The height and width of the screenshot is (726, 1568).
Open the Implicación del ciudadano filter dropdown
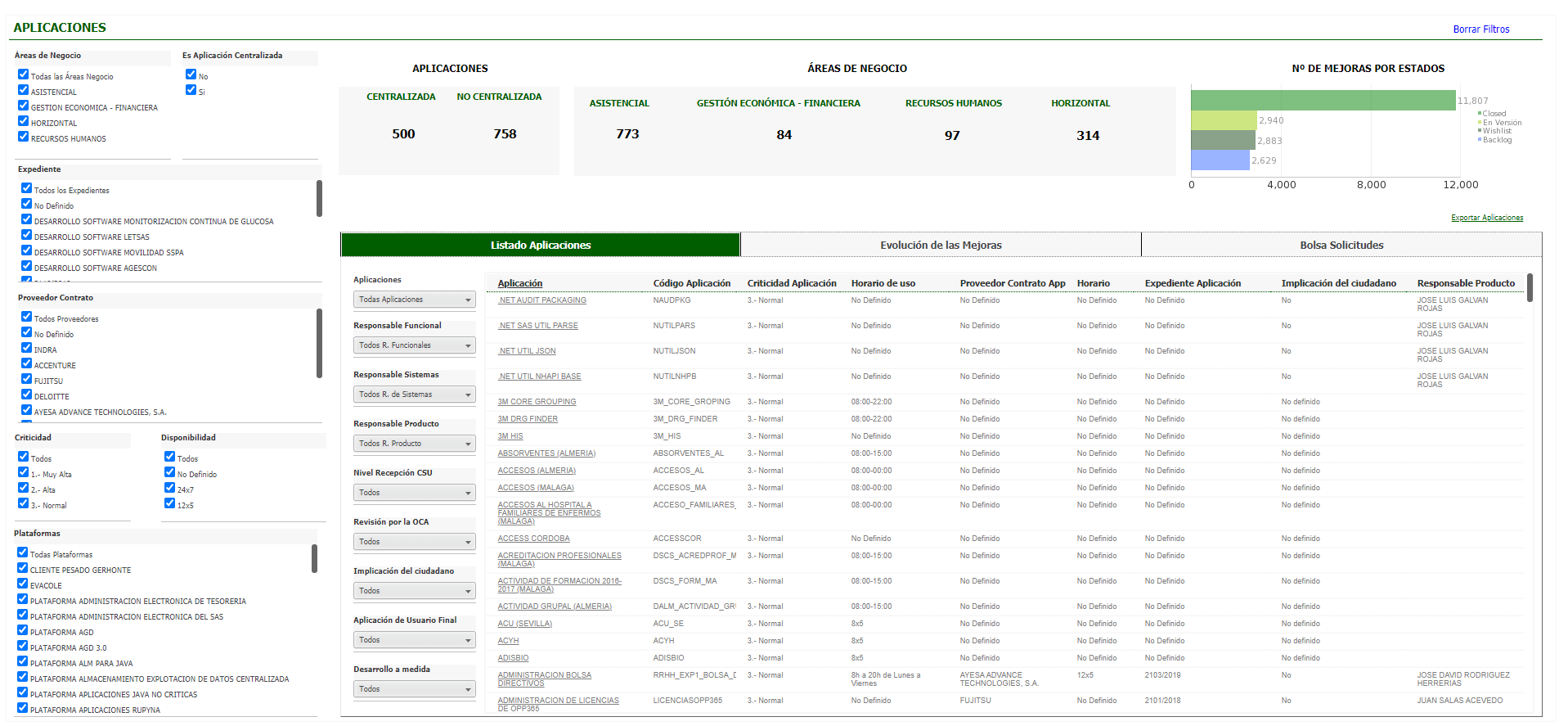[x=415, y=591]
